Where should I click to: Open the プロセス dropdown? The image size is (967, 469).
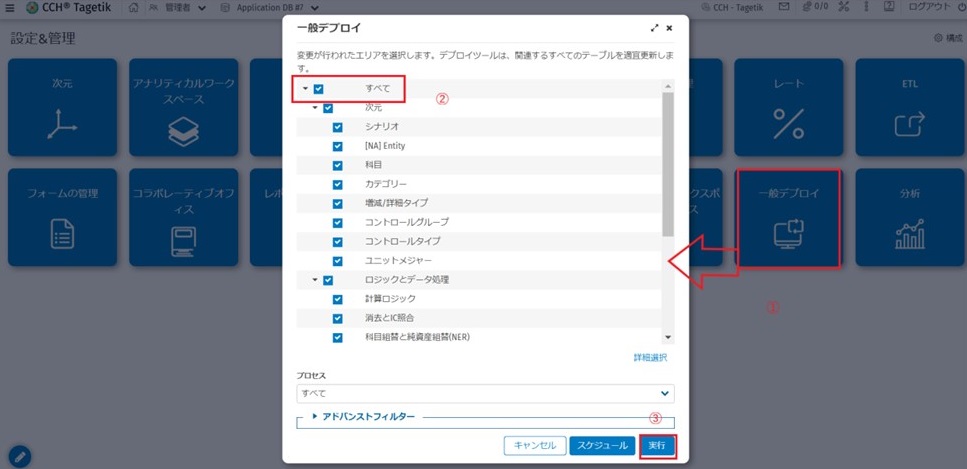point(485,394)
